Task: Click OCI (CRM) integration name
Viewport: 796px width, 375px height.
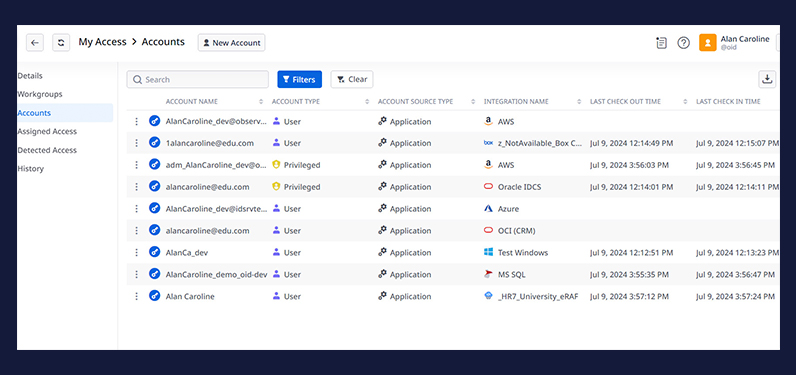Action: [x=516, y=230]
